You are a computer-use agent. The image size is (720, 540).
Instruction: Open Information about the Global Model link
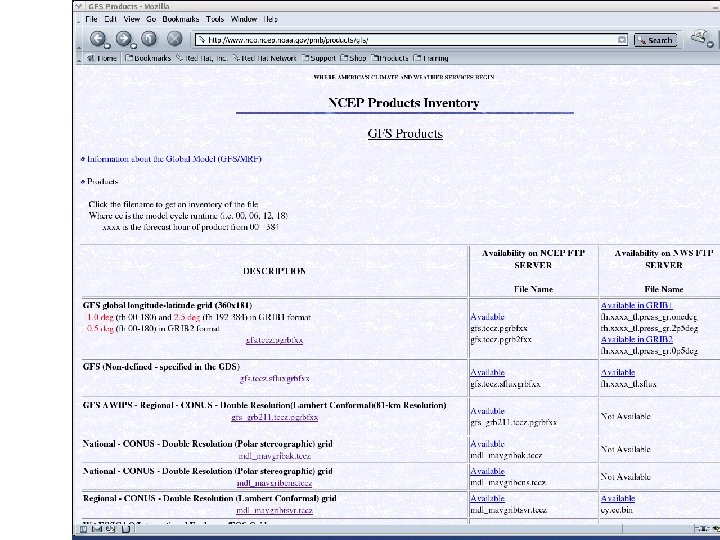[174, 159]
